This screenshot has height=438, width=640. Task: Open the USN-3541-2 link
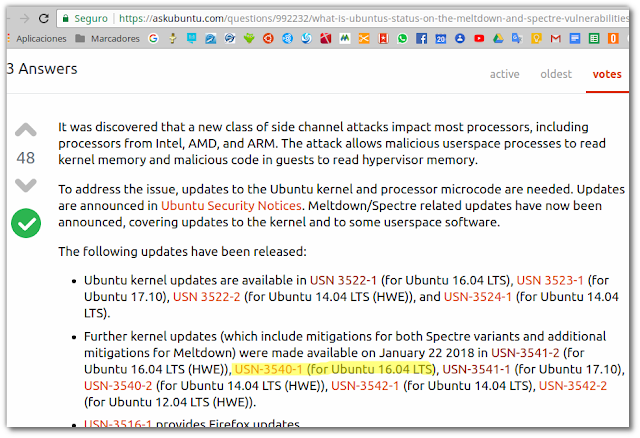coord(525,353)
